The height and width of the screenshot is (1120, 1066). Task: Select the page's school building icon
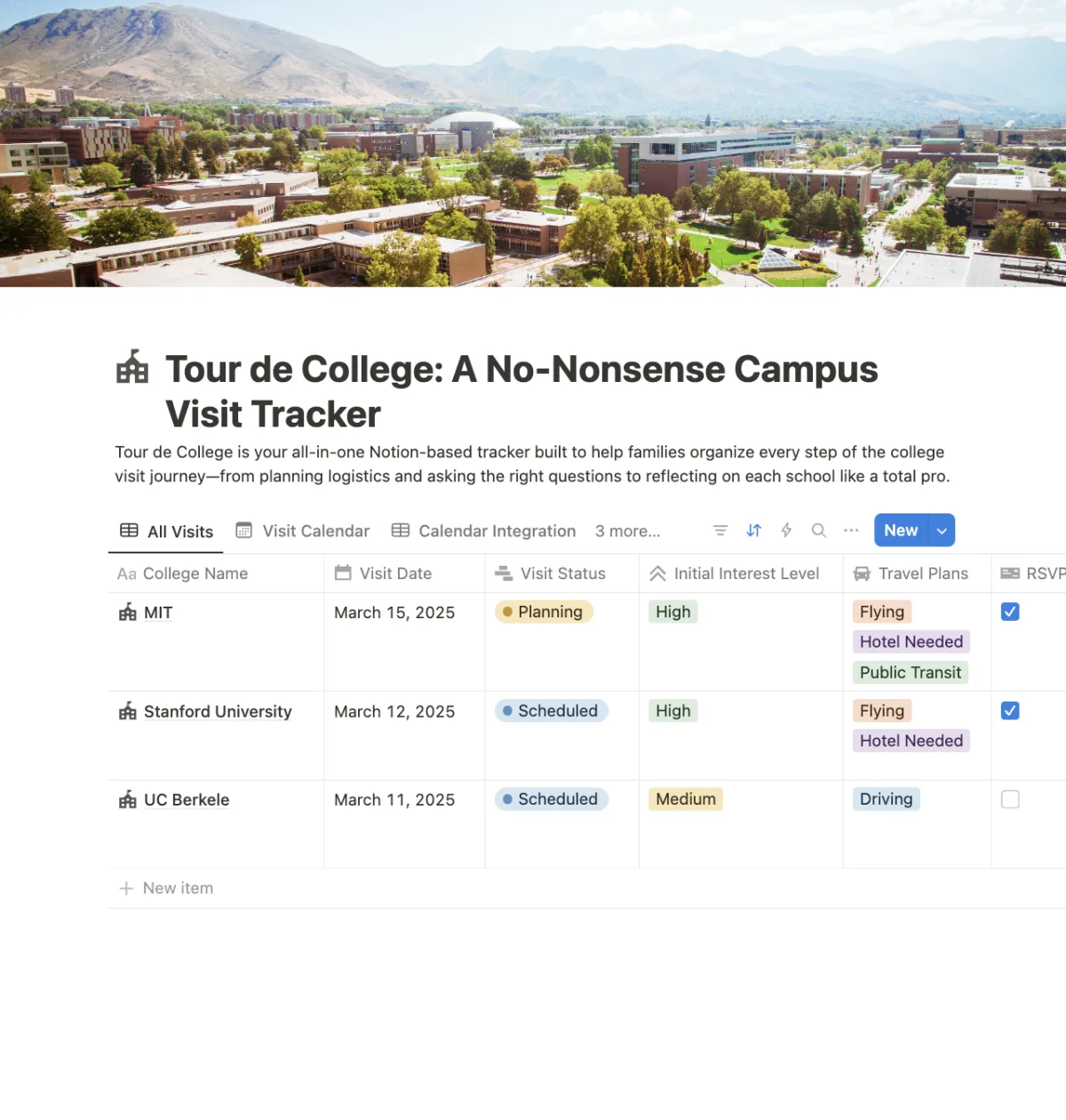coord(132,367)
